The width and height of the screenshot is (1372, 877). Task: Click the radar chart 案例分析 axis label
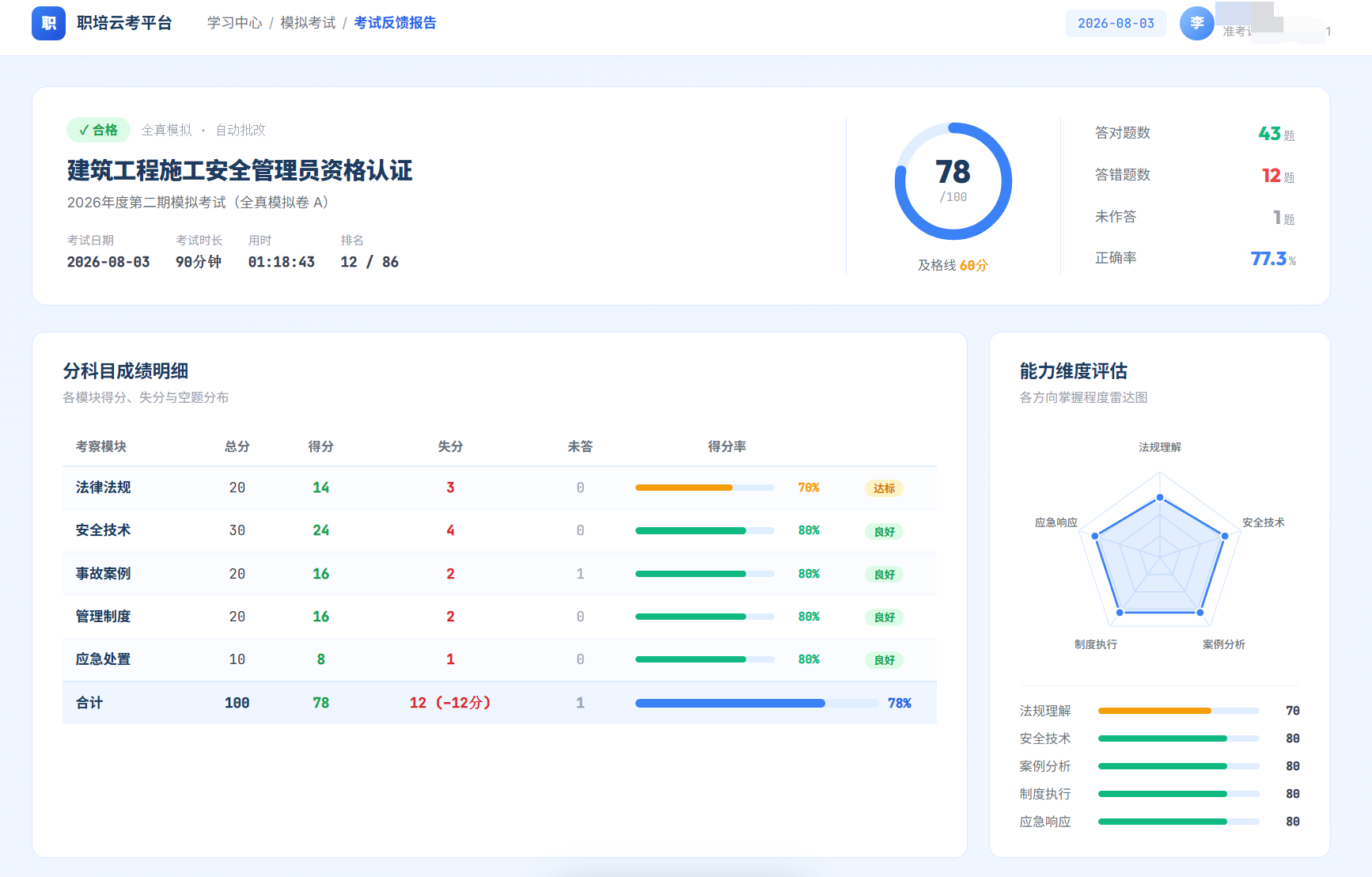point(1224,644)
